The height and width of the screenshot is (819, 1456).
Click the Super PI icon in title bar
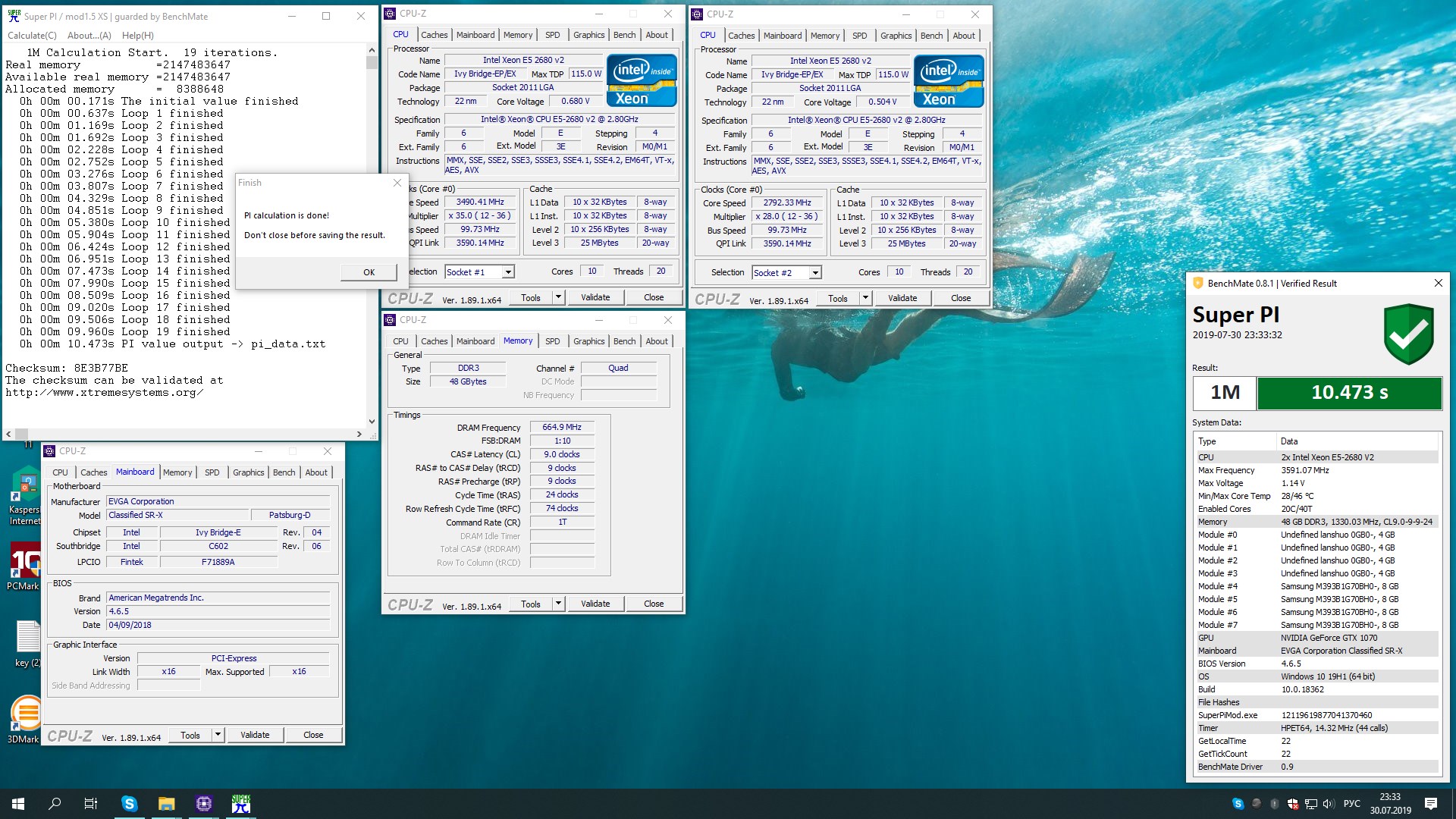pyautogui.click(x=14, y=15)
